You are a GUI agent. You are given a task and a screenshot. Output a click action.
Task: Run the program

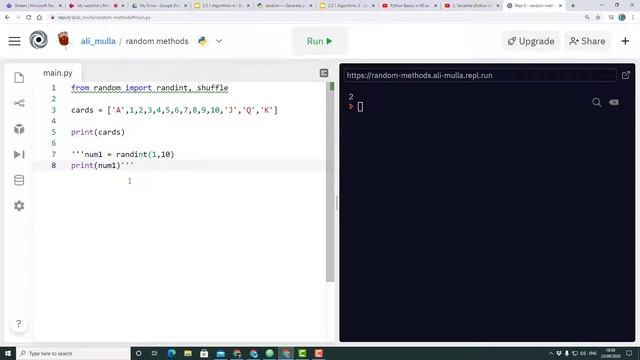tap(320, 41)
